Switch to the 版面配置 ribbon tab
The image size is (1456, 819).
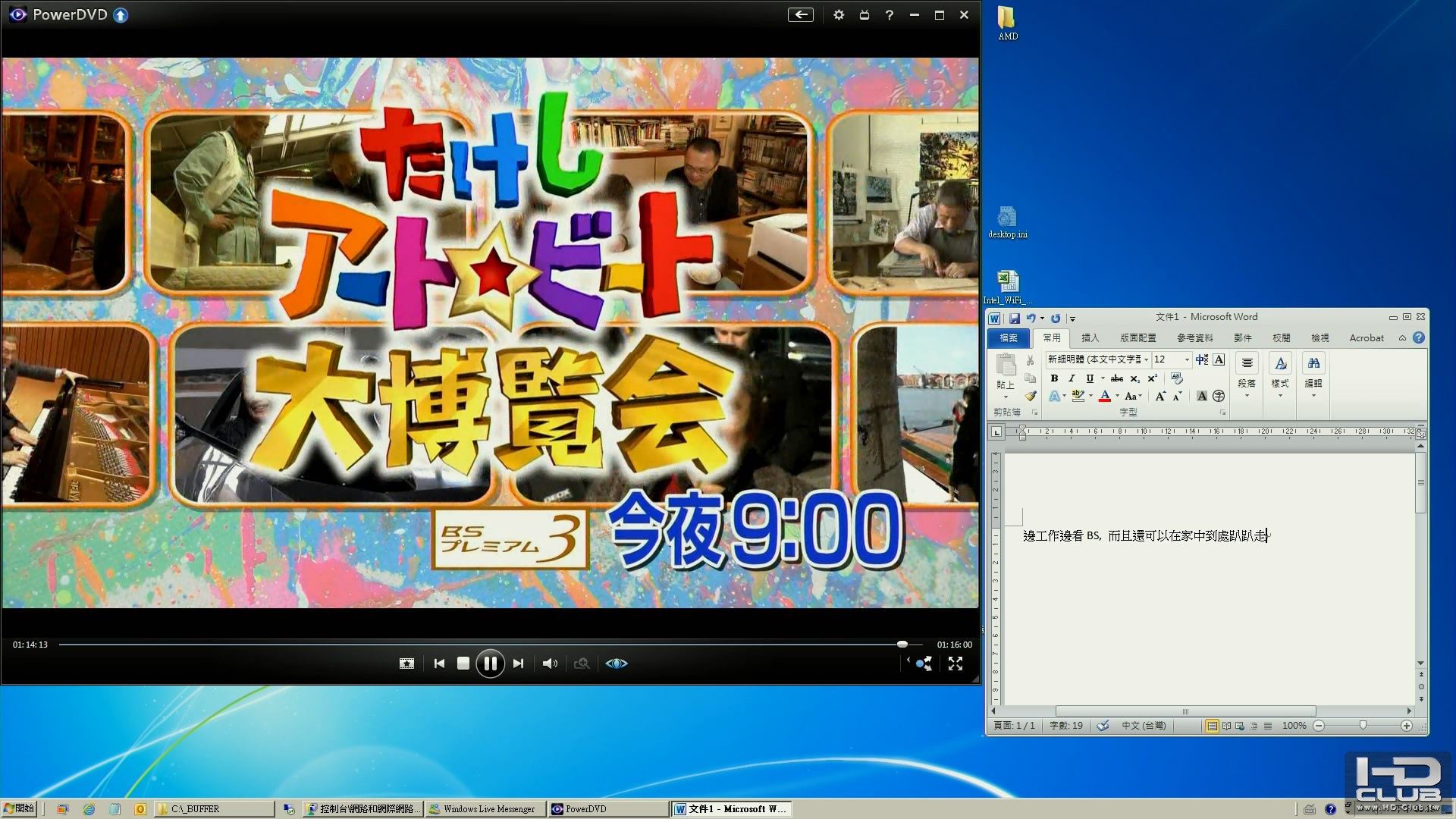click(1138, 338)
